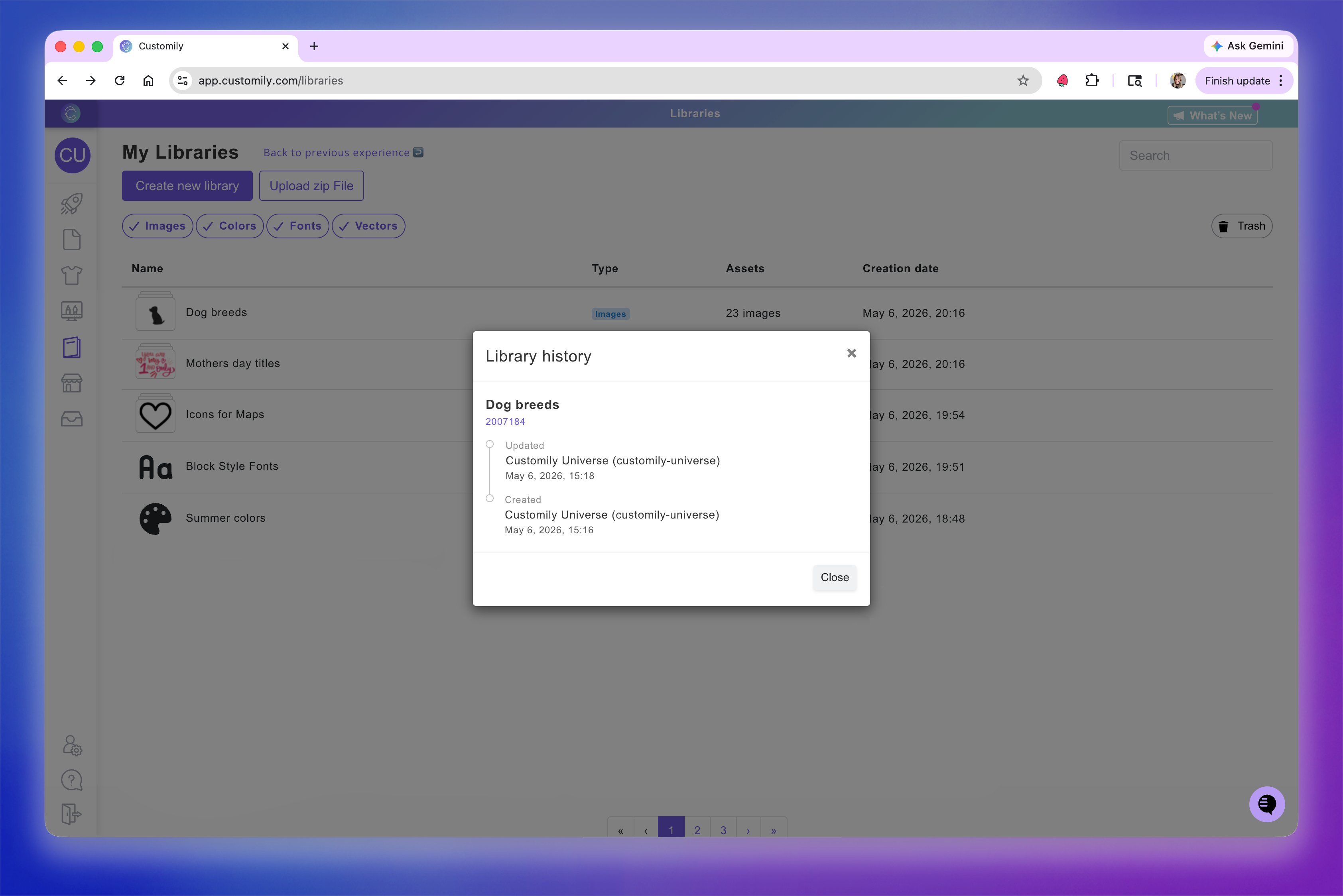Open the browser extensions puzzle icon
The image size is (1343, 896).
point(1092,81)
